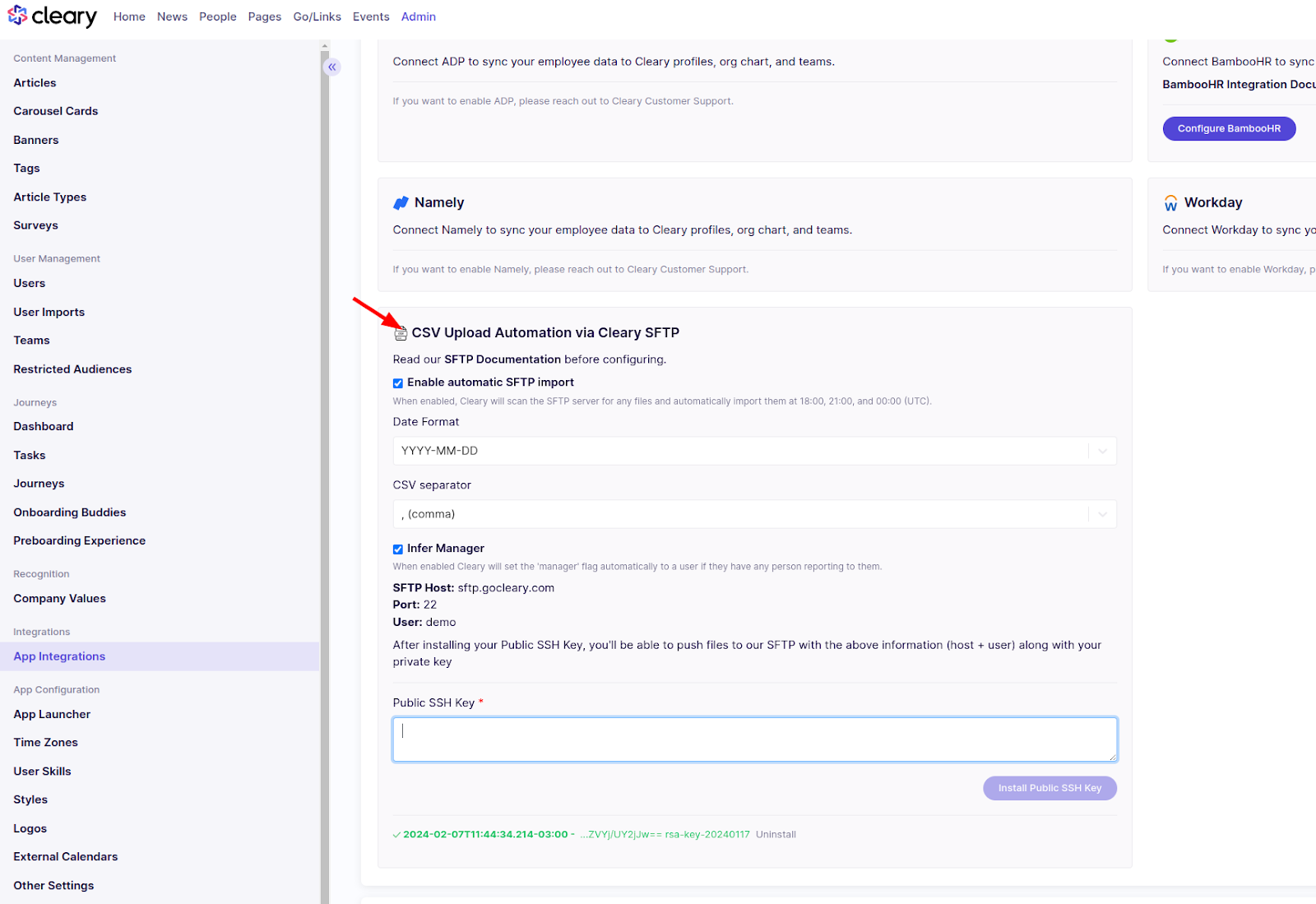Open People in top navigation

[218, 16]
